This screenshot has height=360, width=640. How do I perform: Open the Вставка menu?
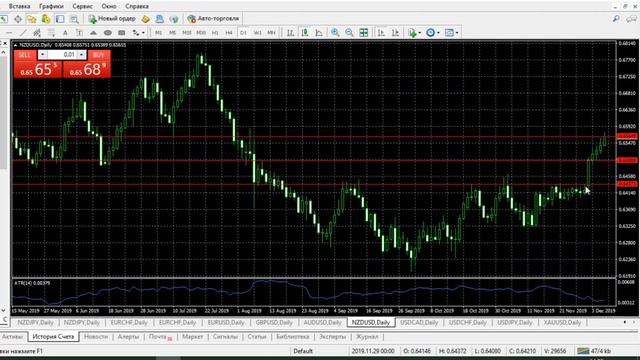(x=19, y=7)
